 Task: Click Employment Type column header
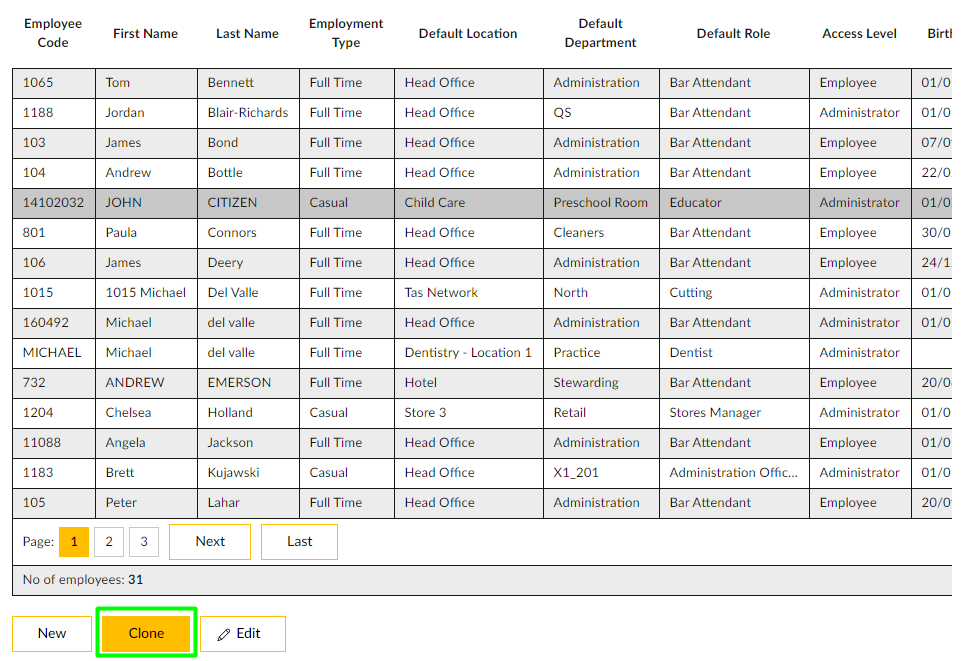[x=346, y=33]
